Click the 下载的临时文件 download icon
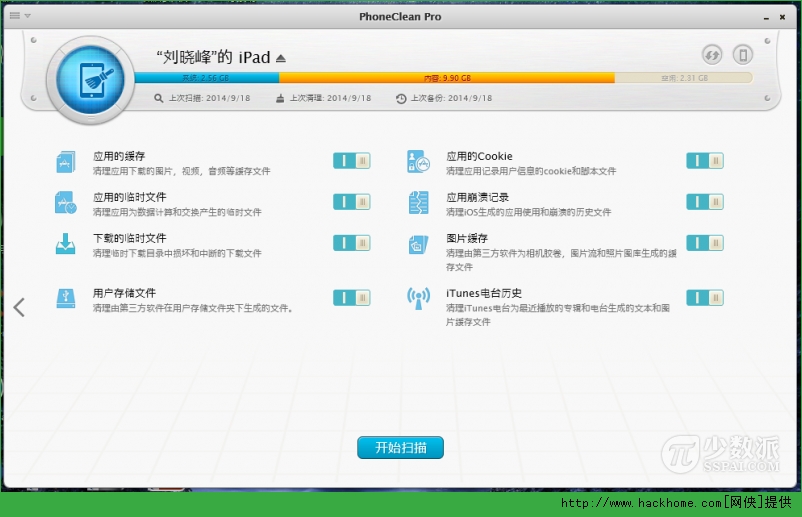802x517 pixels. tap(66, 244)
